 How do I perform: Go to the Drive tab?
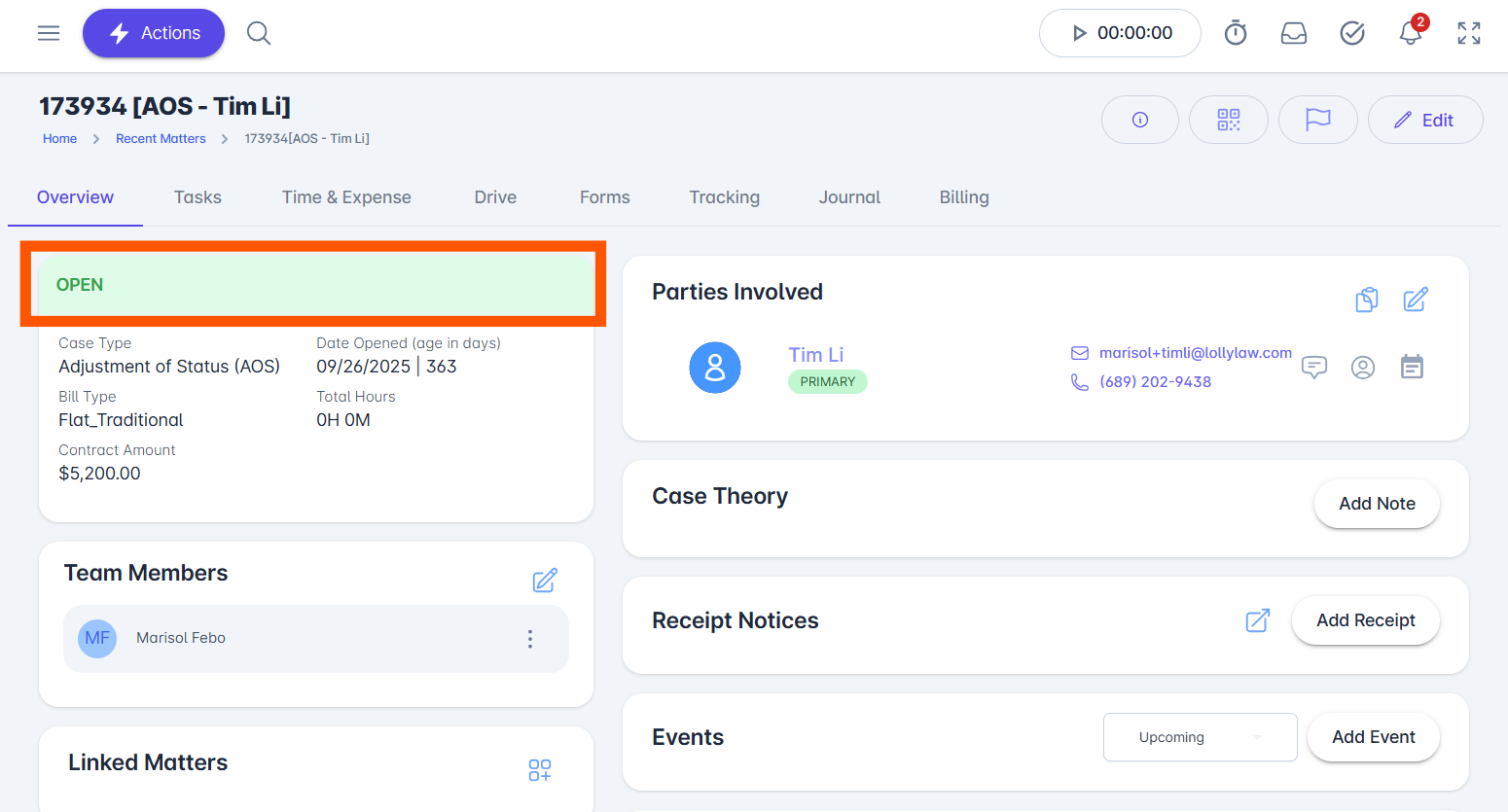(x=495, y=197)
